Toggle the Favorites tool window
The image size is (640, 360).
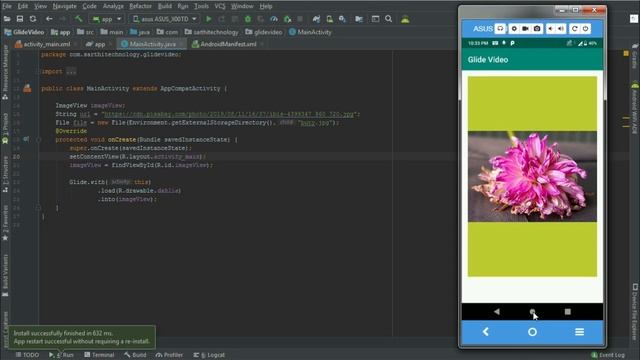[x=5, y=223]
